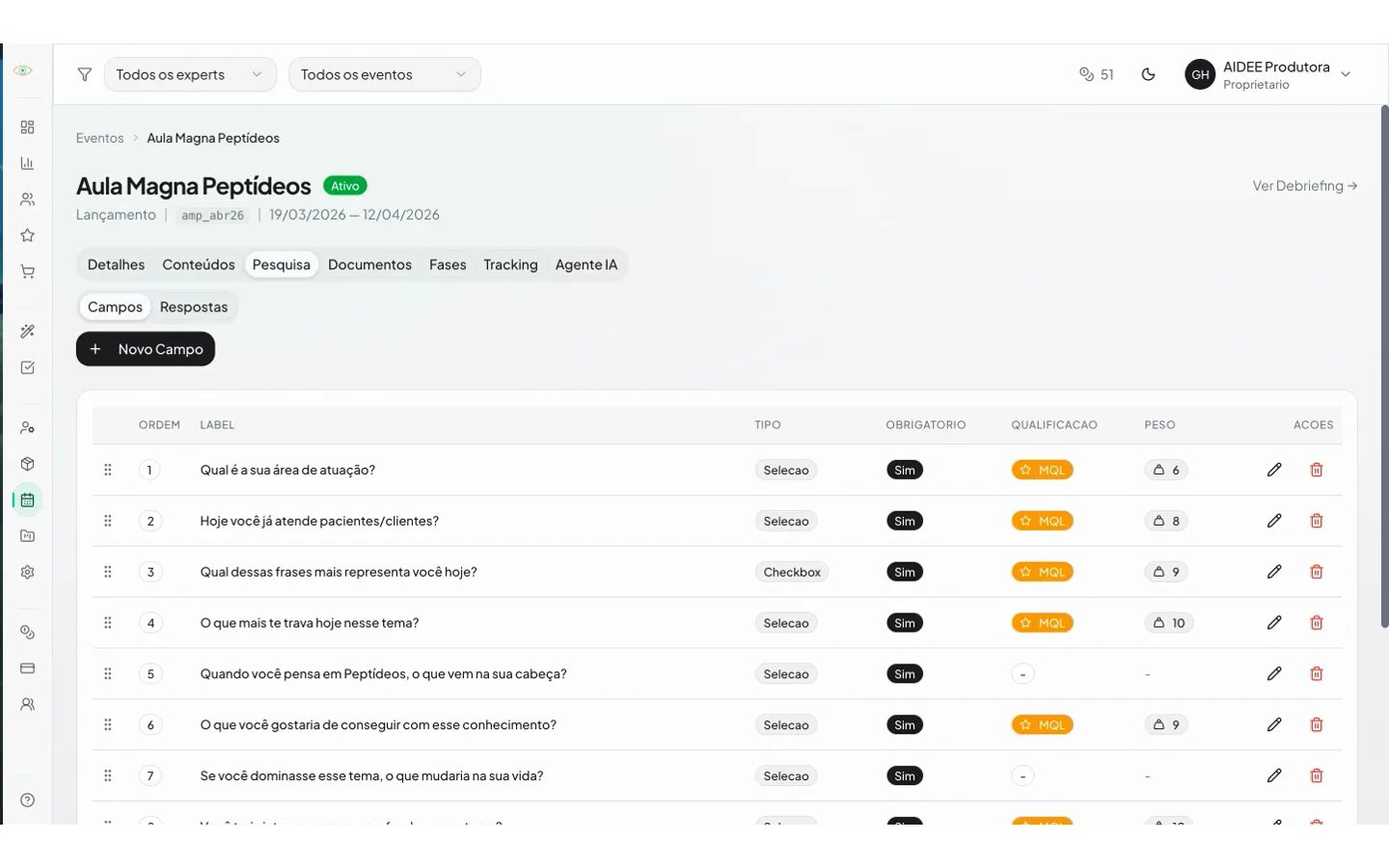This screenshot has height=868, width=1389.
Task: Click the amp_abr26 code tag
Action: coord(213,215)
